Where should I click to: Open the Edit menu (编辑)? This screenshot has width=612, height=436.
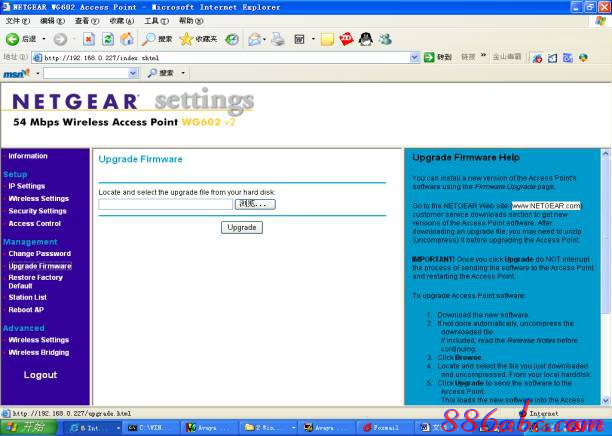(53, 21)
